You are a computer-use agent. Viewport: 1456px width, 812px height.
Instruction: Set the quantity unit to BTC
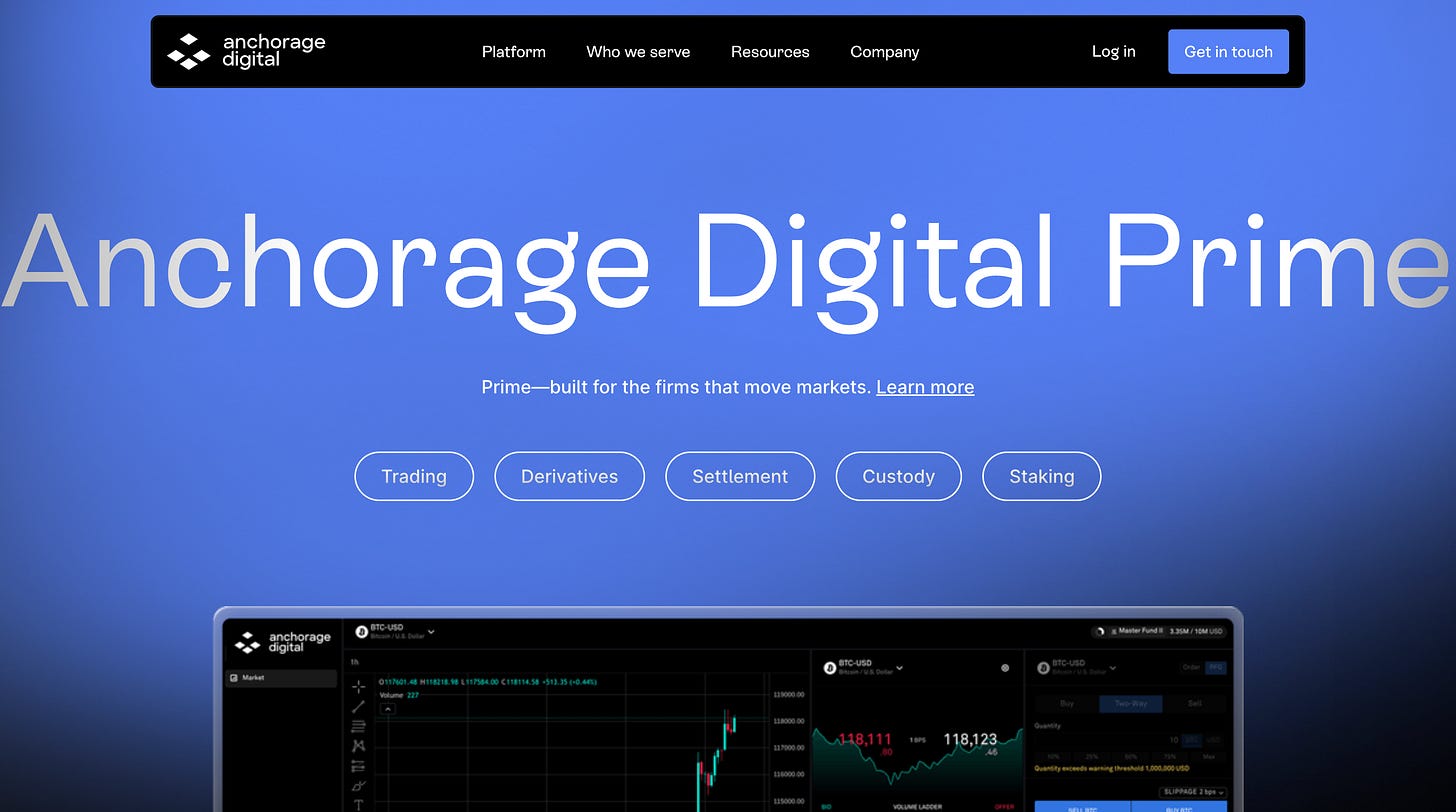tap(1191, 740)
